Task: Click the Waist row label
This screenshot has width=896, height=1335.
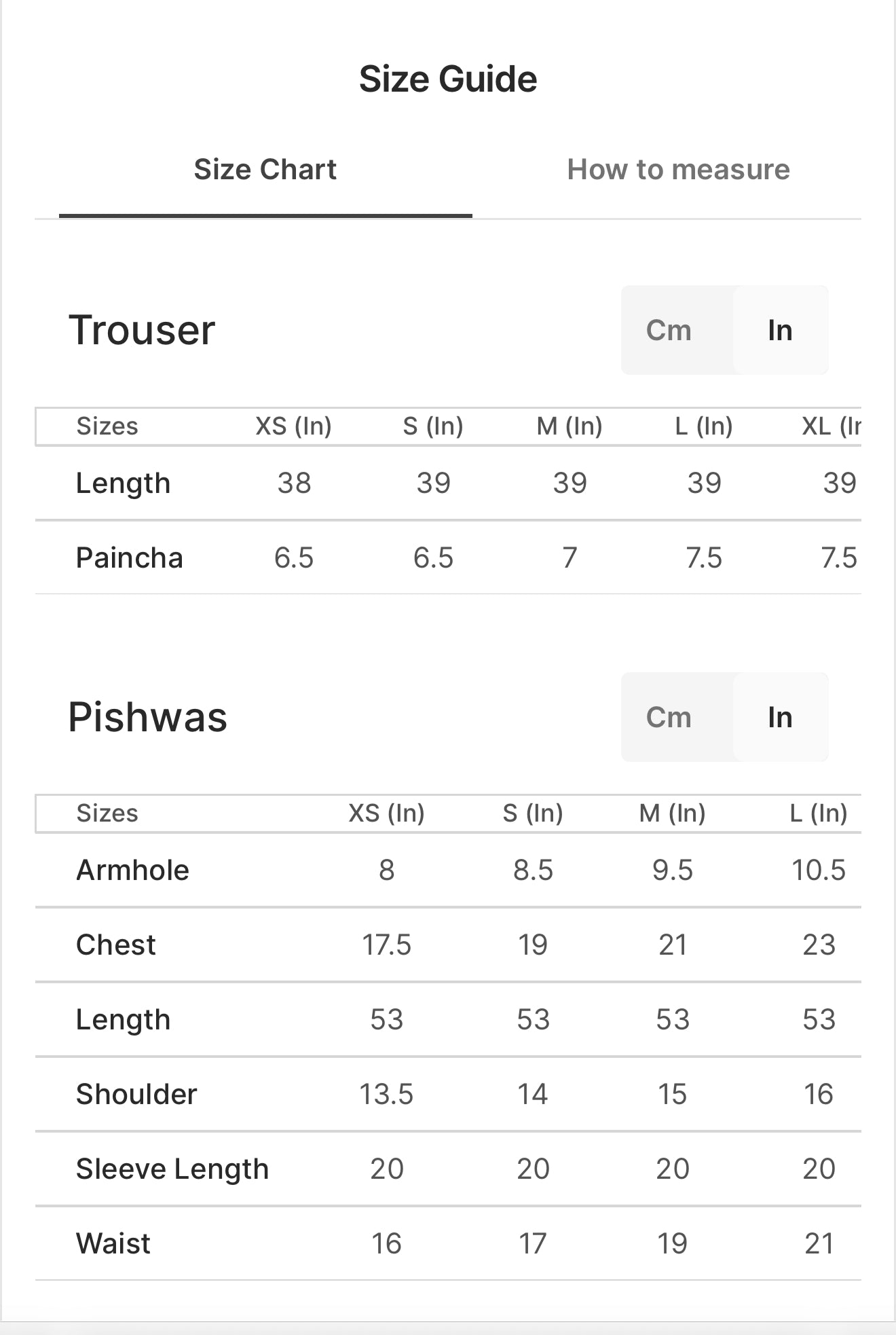Action: tap(113, 1244)
